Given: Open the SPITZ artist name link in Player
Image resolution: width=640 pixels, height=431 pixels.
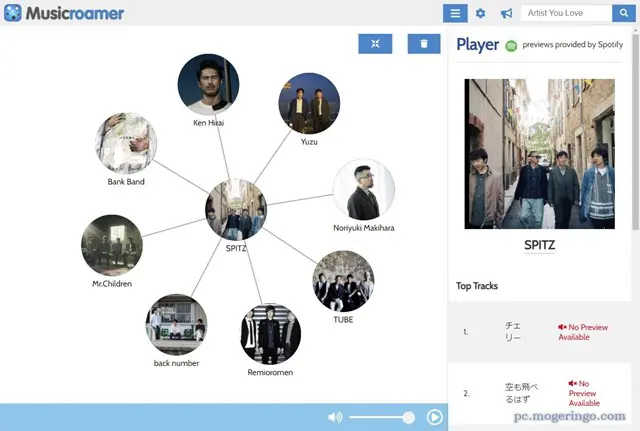Looking at the screenshot, I should [x=540, y=245].
